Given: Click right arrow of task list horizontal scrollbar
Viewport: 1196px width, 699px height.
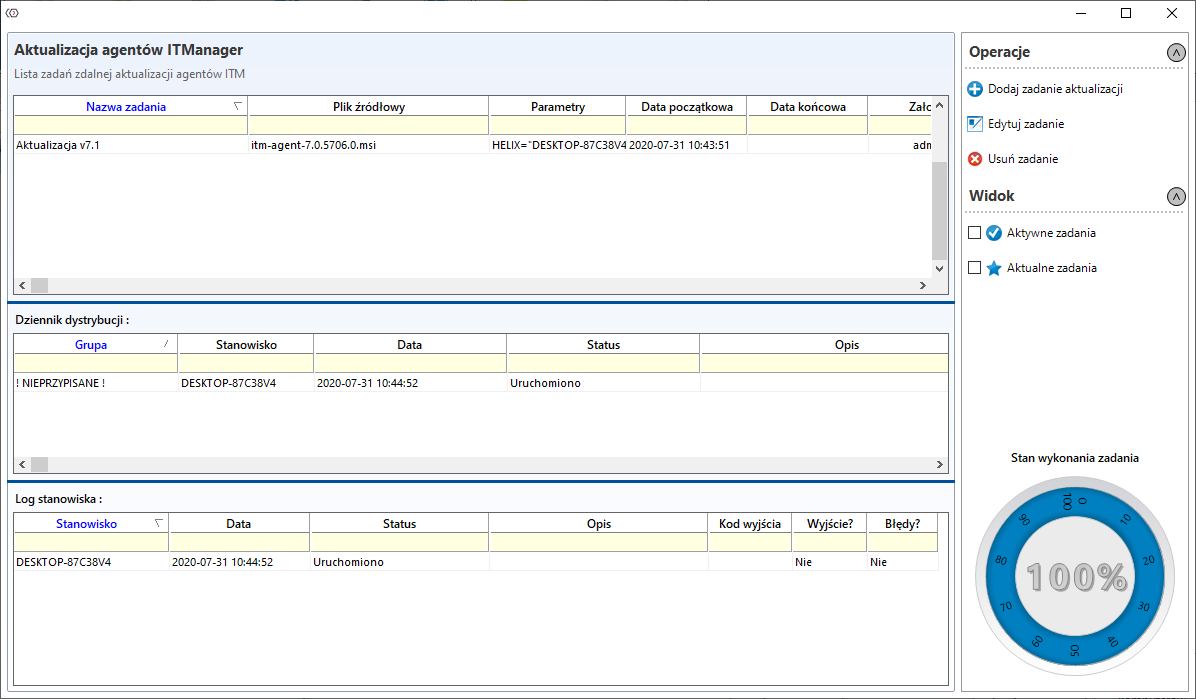Looking at the screenshot, I should (922, 286).
